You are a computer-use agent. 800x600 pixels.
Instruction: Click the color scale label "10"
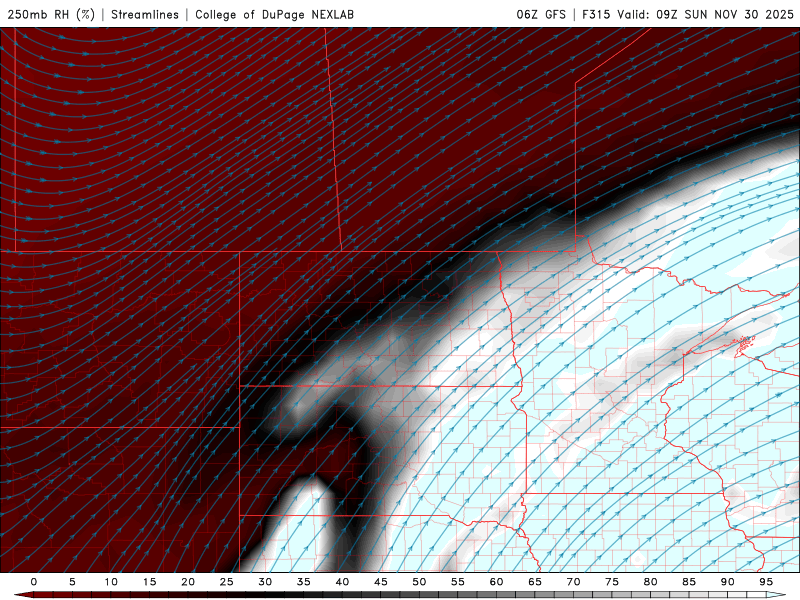point(111,582)
